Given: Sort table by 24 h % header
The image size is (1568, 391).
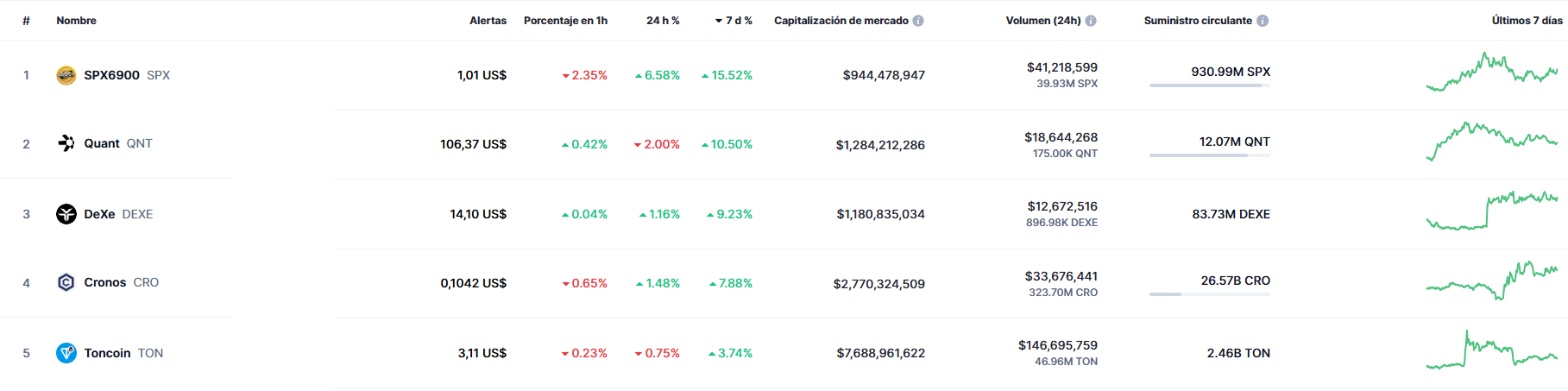Looking at the screenshot, I should (663, 21).
